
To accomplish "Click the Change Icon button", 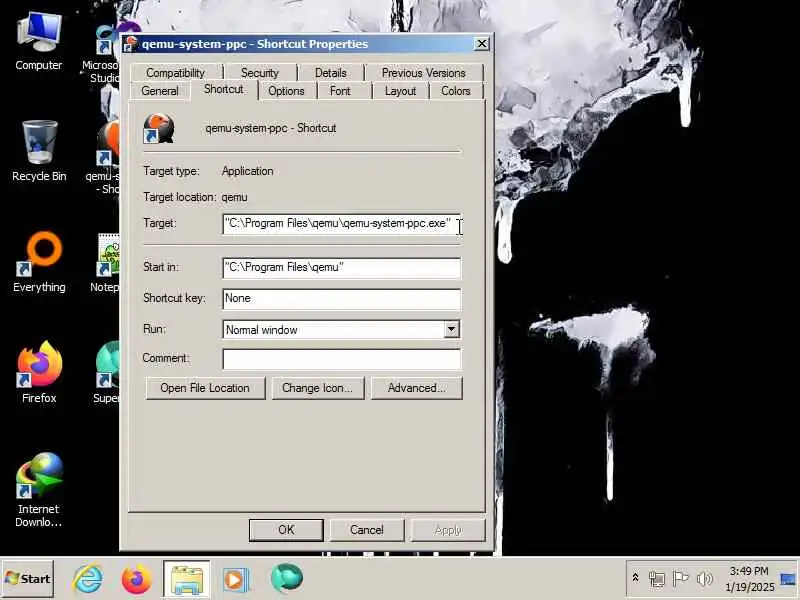I will pos(317,388).
